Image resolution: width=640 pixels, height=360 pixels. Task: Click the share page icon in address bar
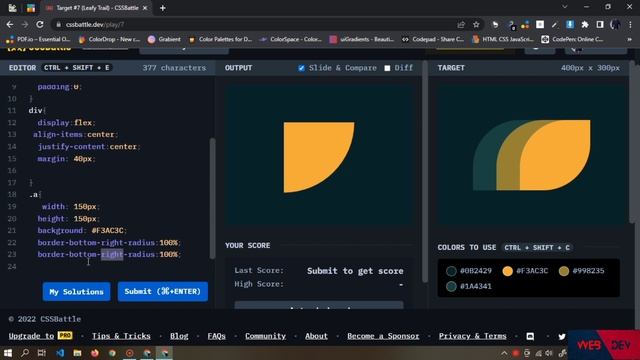(461, 24)
